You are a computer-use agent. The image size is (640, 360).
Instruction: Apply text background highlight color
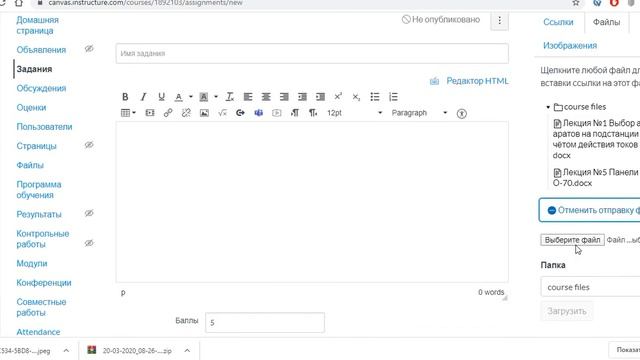[203, 97]
